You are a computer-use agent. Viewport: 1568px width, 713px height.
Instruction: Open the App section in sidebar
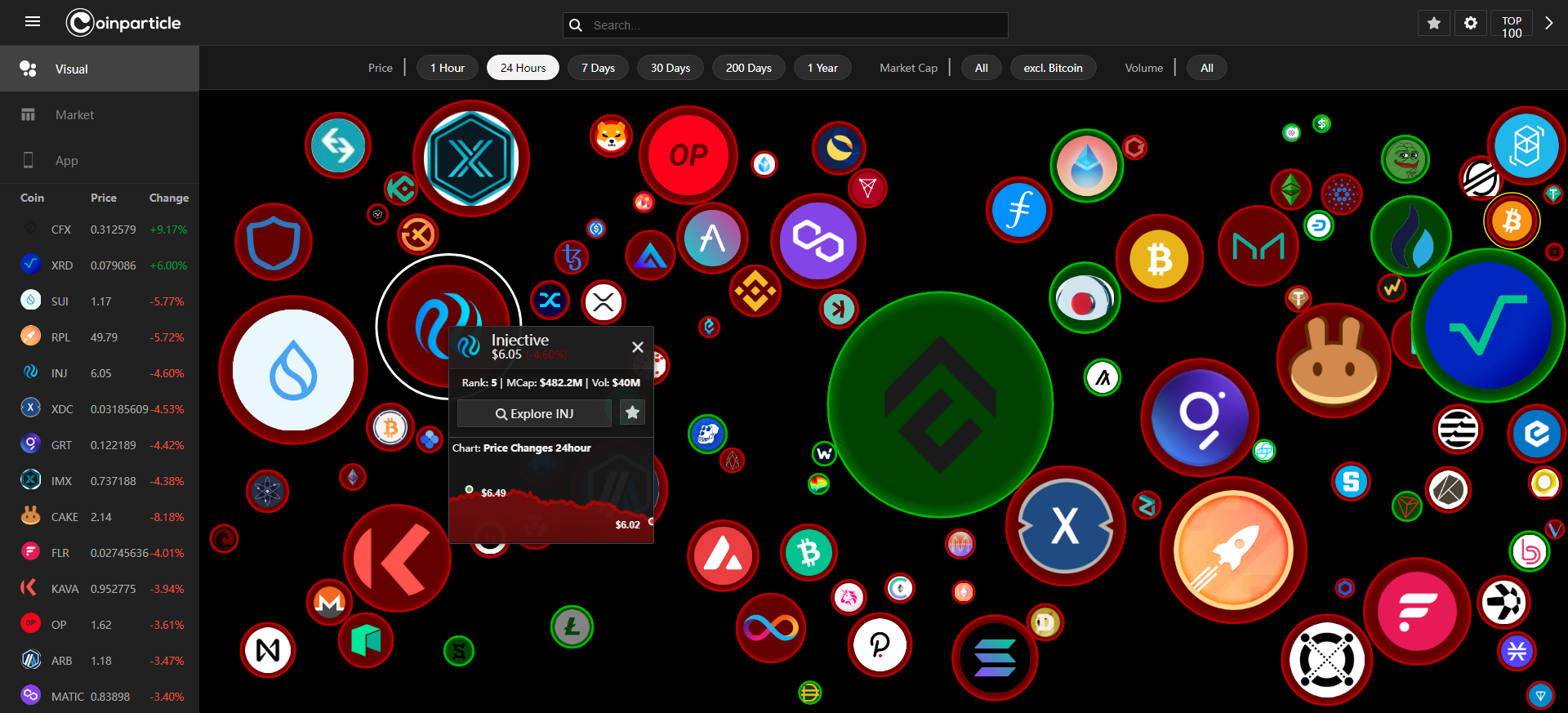67,161
